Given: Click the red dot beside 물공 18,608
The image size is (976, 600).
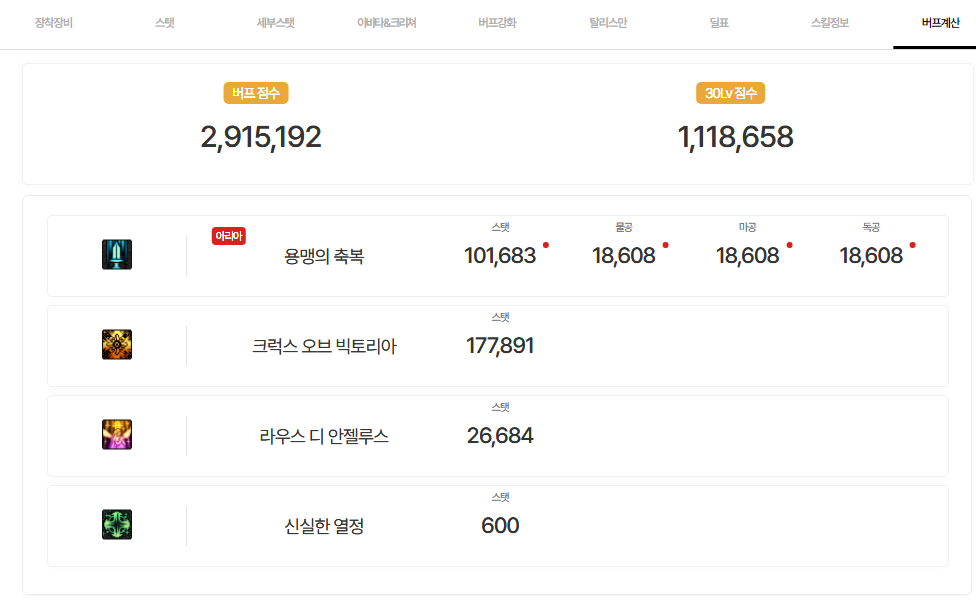Looking at the screenshot, I should click(x=666, y=245).
